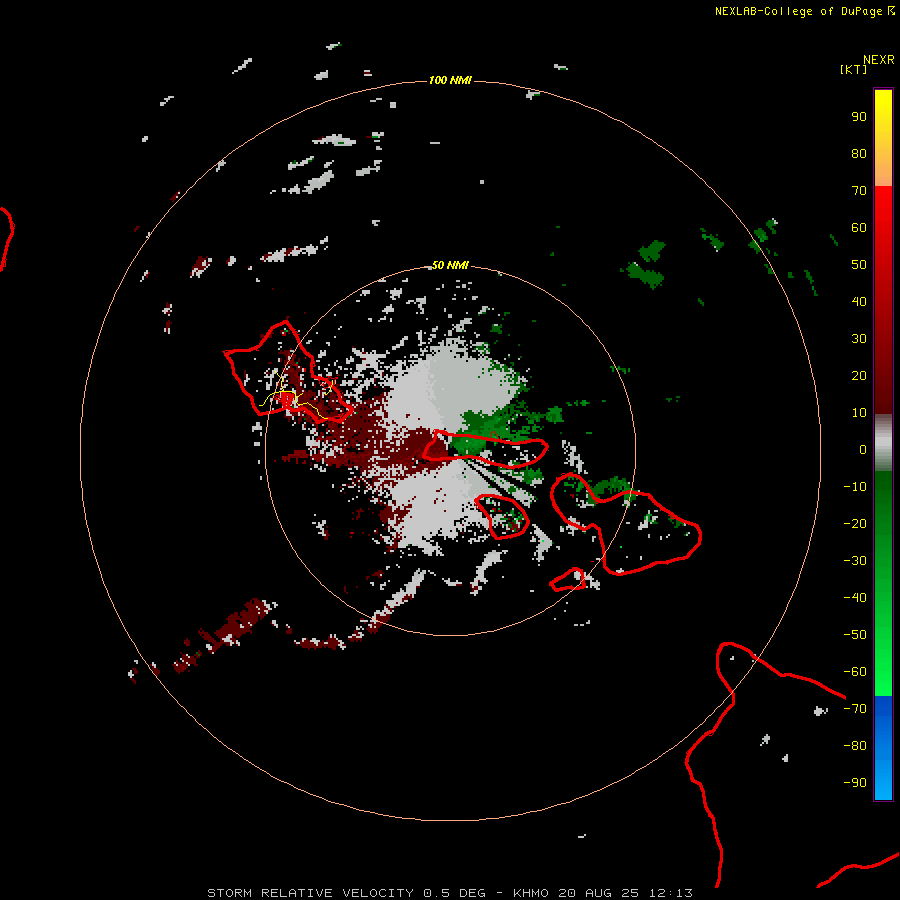
Task: Click the blue bottom segment of the color bar
Action: (883, 748)
